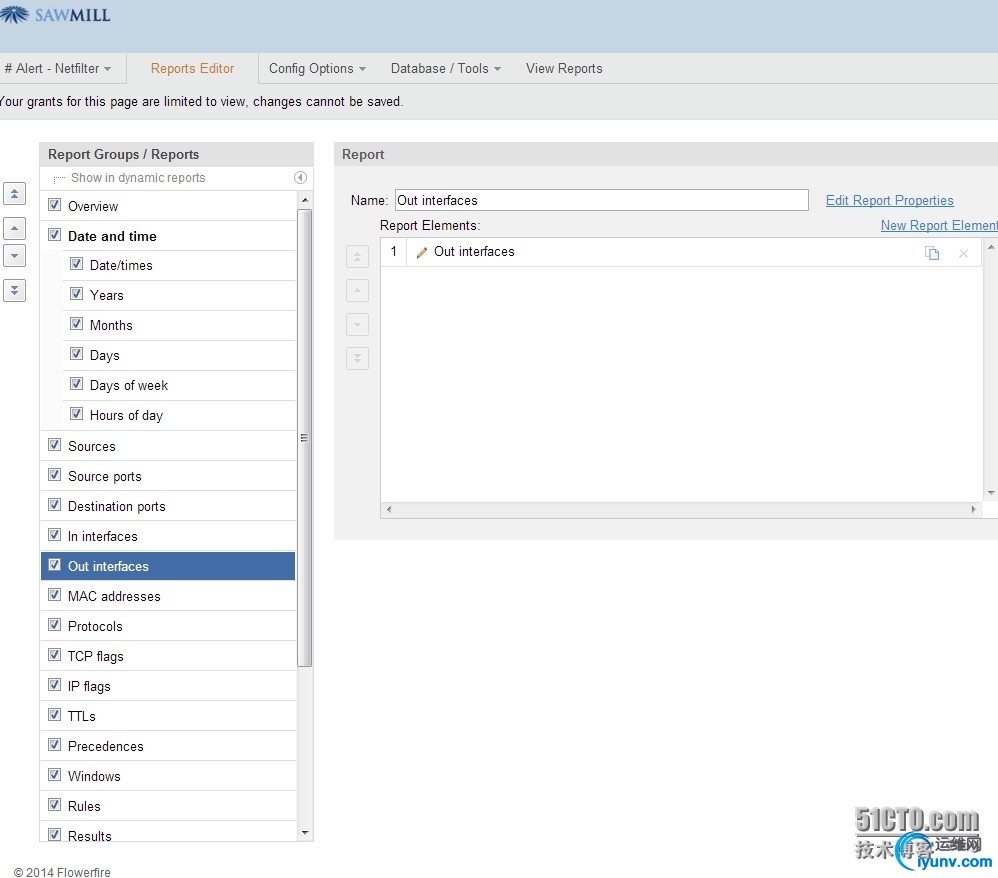Screen dimensions: 998x878
Task: Select the Days report
Action: 179,355
